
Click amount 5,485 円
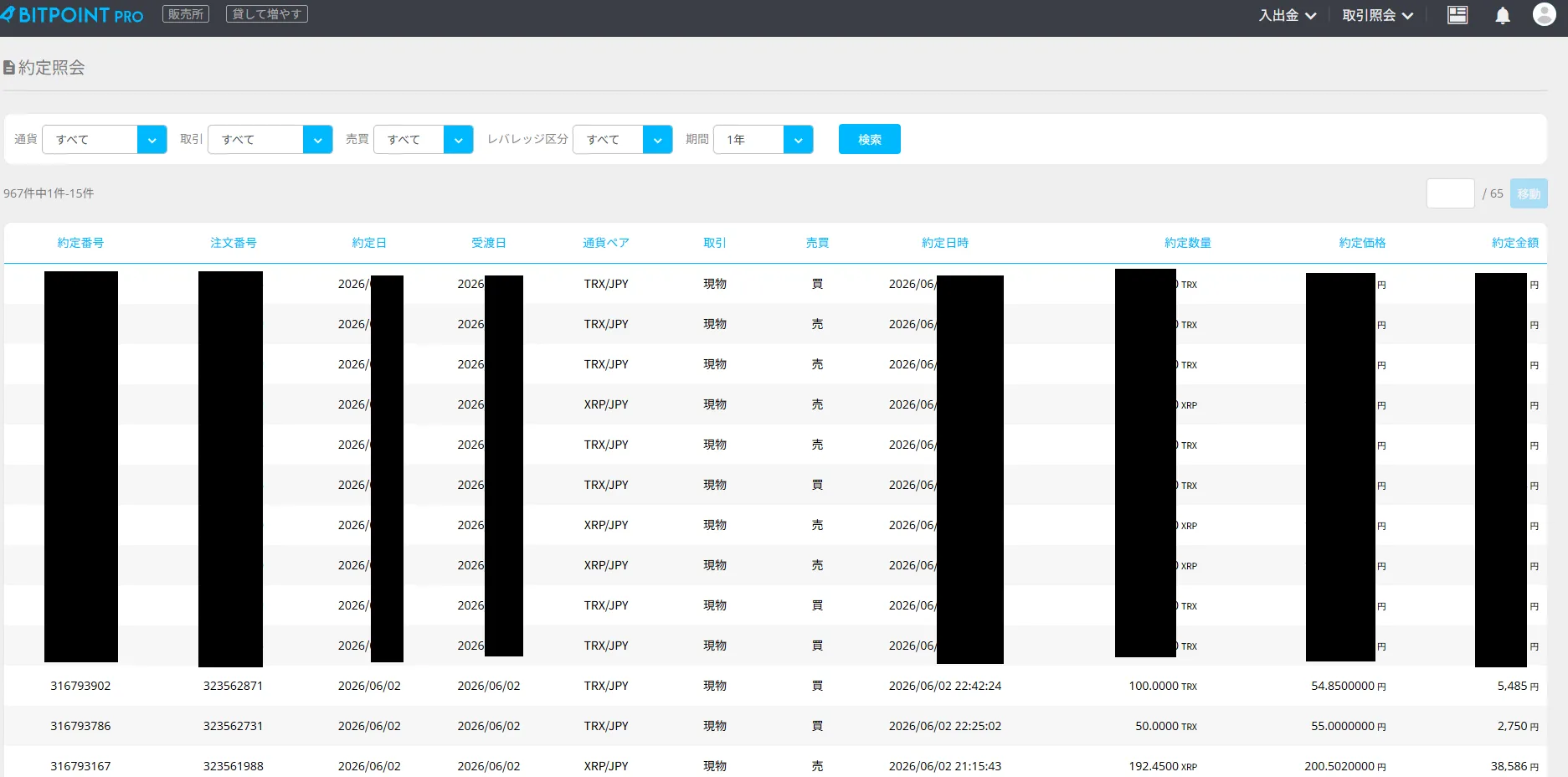(x=1518, y=686)
